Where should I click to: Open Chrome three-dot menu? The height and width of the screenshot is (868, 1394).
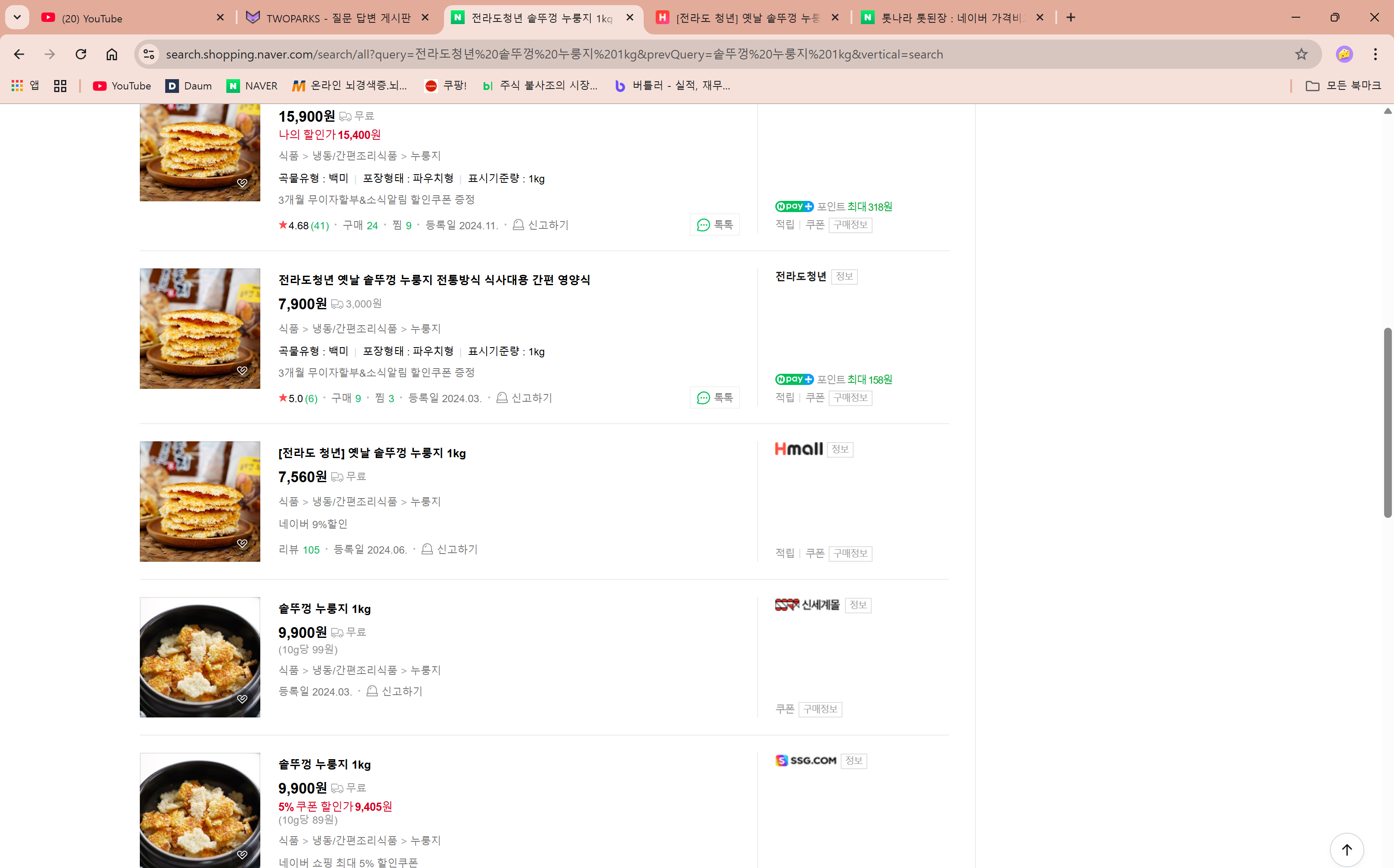1375,54
